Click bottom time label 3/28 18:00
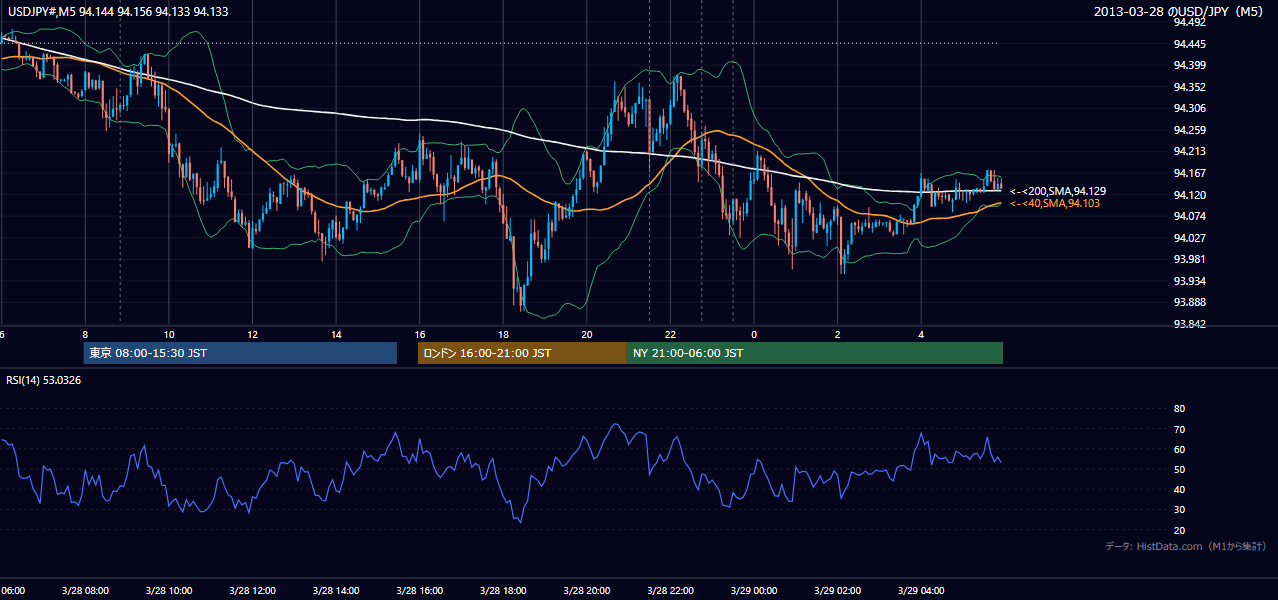The width and height of the screenshot is (1278, 600). point(504,590)
